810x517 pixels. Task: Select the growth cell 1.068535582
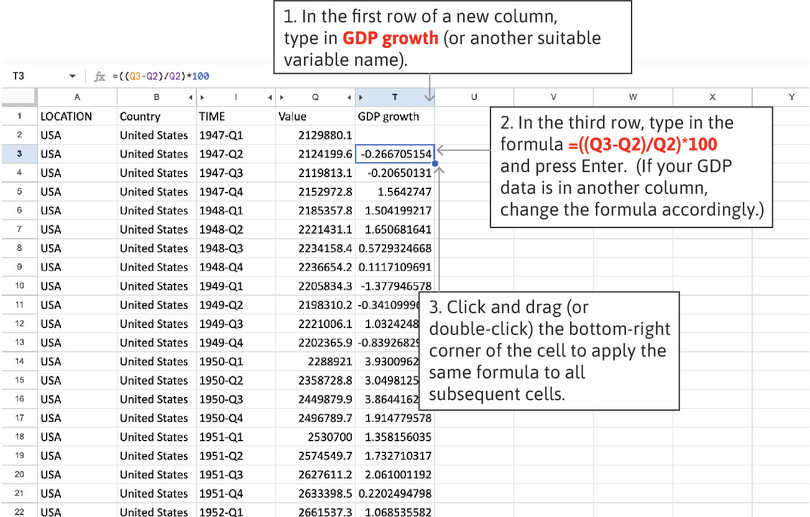(395, 511)
